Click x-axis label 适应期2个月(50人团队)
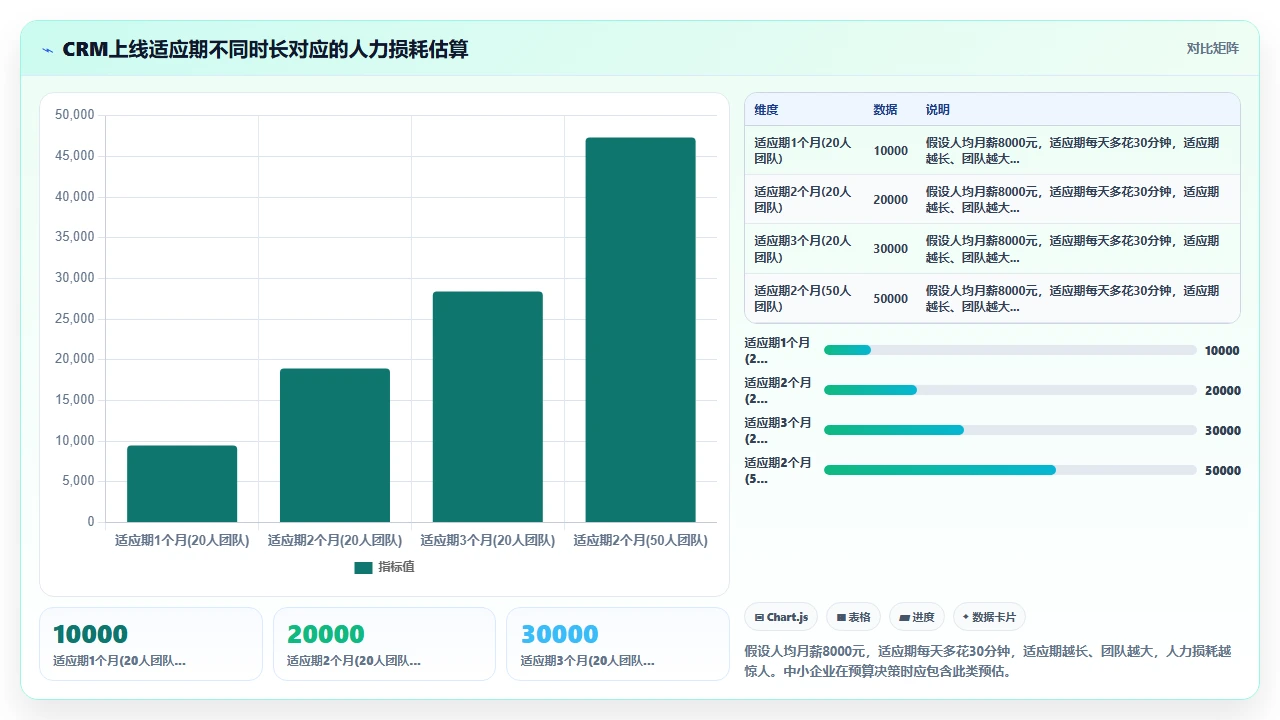The width and height of the screenshot is (1280, 720). (640, 540)
